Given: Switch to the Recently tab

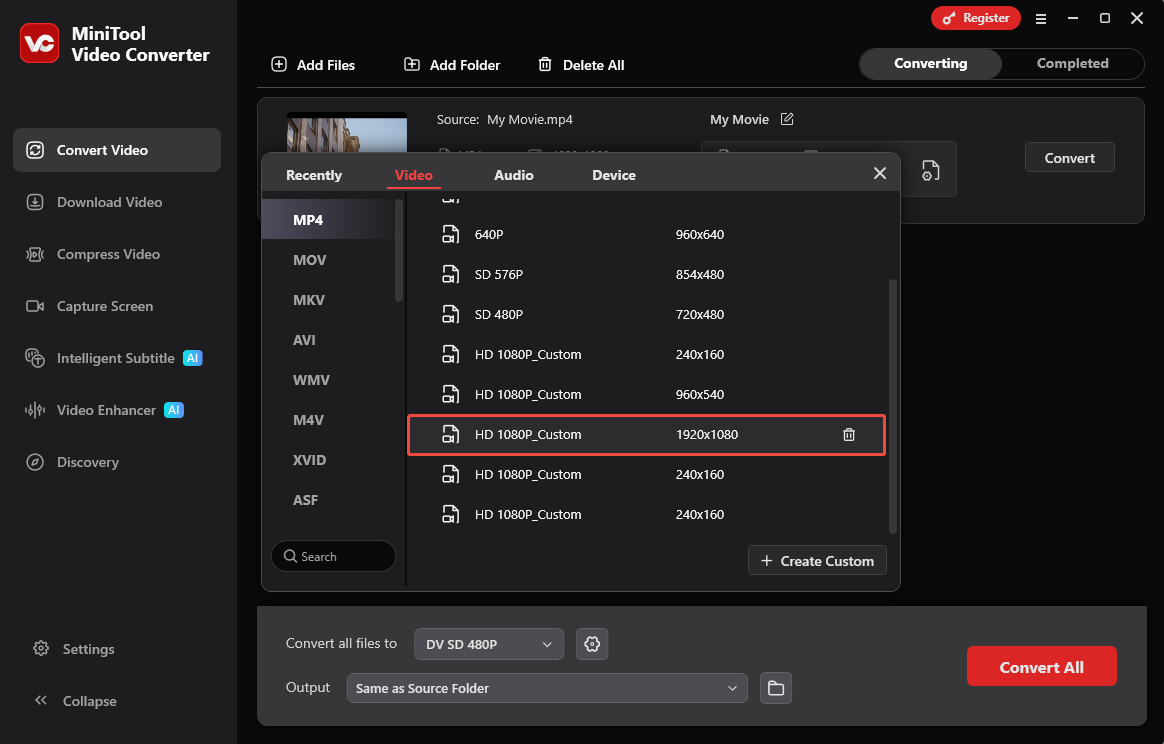Looking at the screenshot, I should 314,175.
